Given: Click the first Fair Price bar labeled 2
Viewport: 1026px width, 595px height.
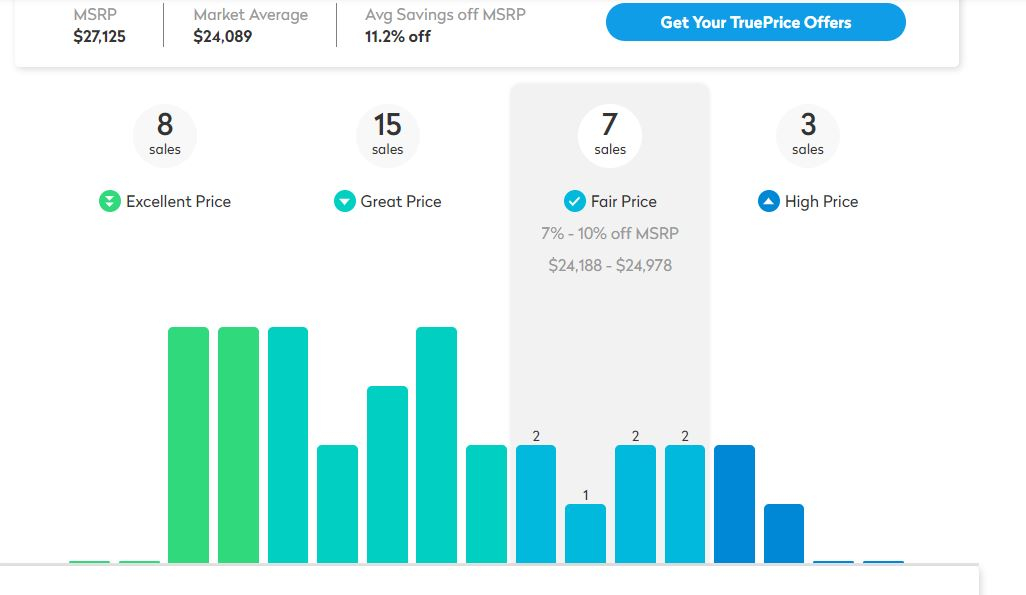Looking at the screenshot, I should pyautogui.click(x=536, y=504).
